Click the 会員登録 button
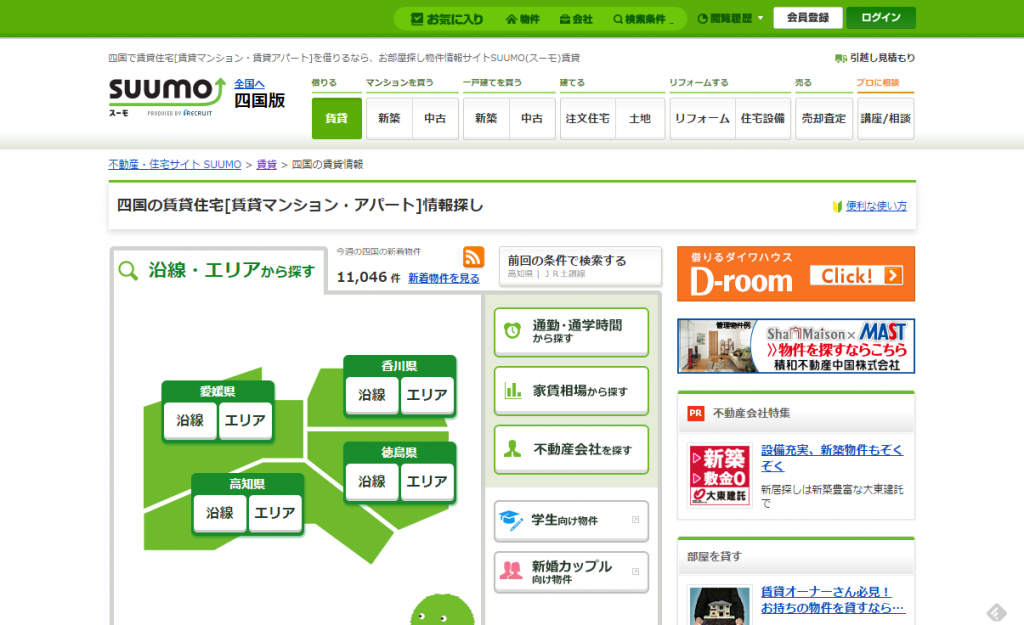1024x625 pixels. coord(808,18)
